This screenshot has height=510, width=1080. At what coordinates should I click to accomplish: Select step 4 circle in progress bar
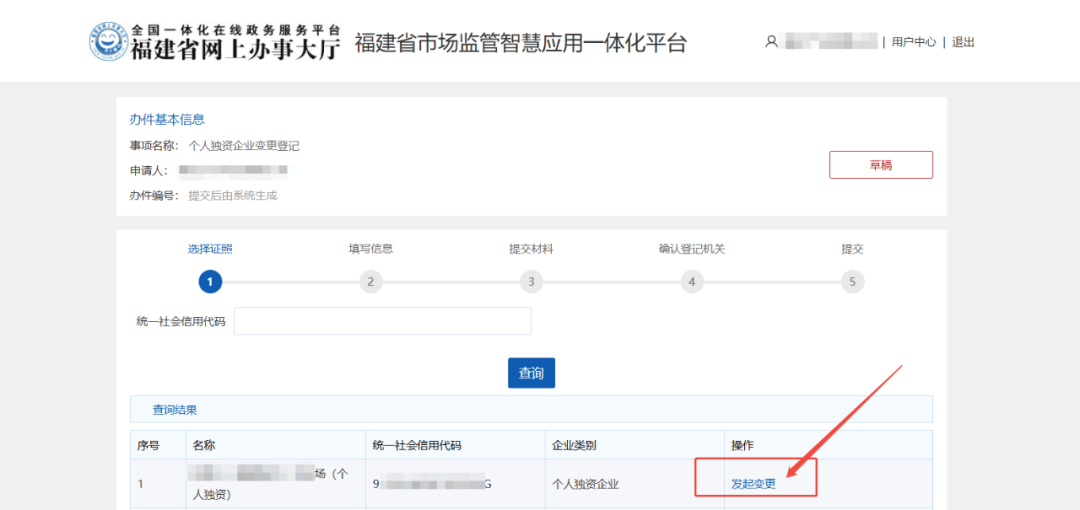coord(691,282)
